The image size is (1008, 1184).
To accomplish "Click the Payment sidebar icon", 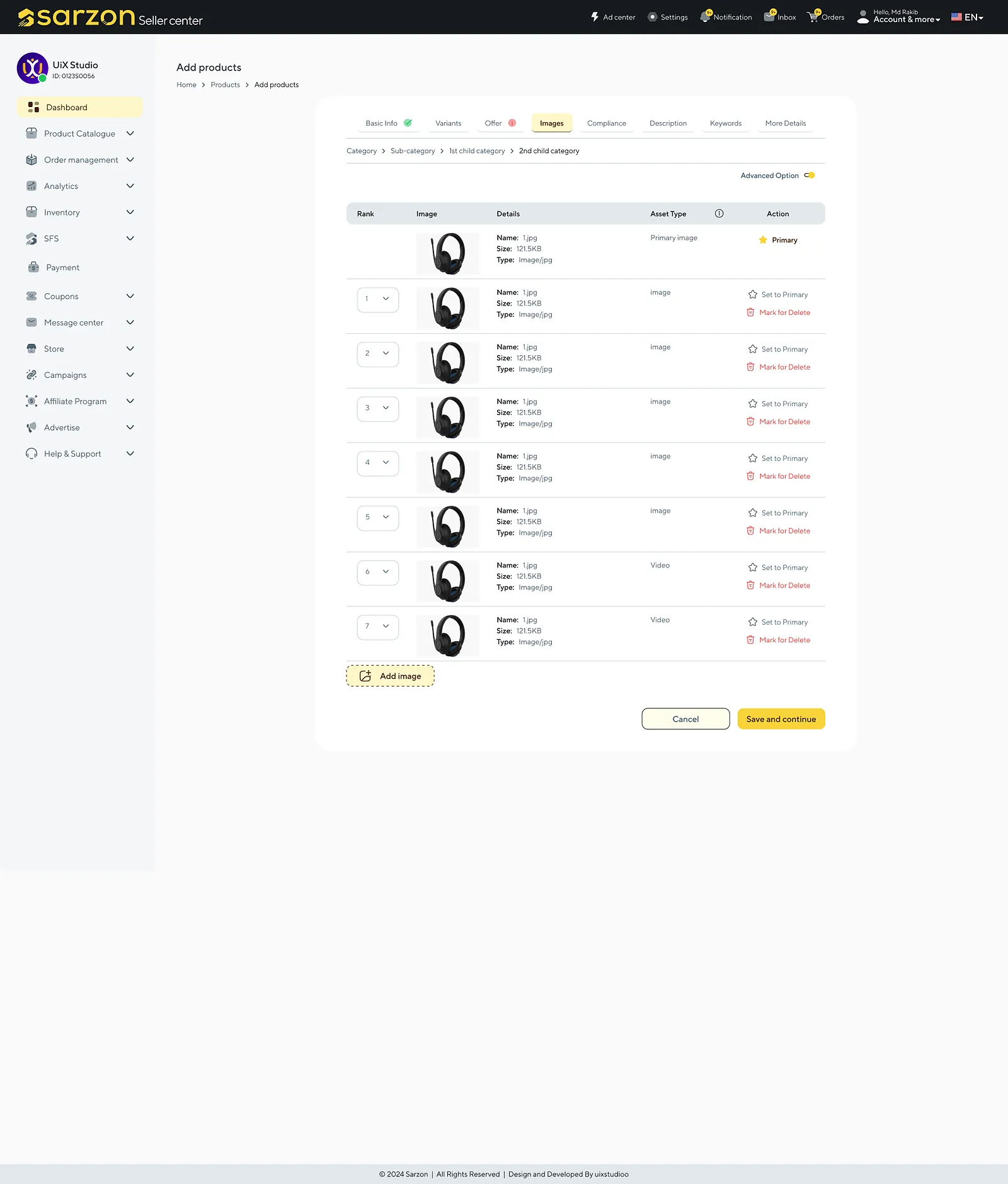I will (x=33, y=267).
